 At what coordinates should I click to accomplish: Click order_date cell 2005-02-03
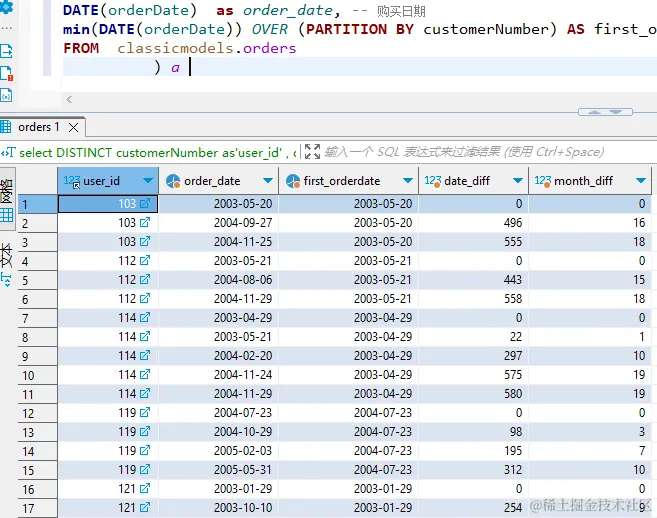[x=218, y=451]
